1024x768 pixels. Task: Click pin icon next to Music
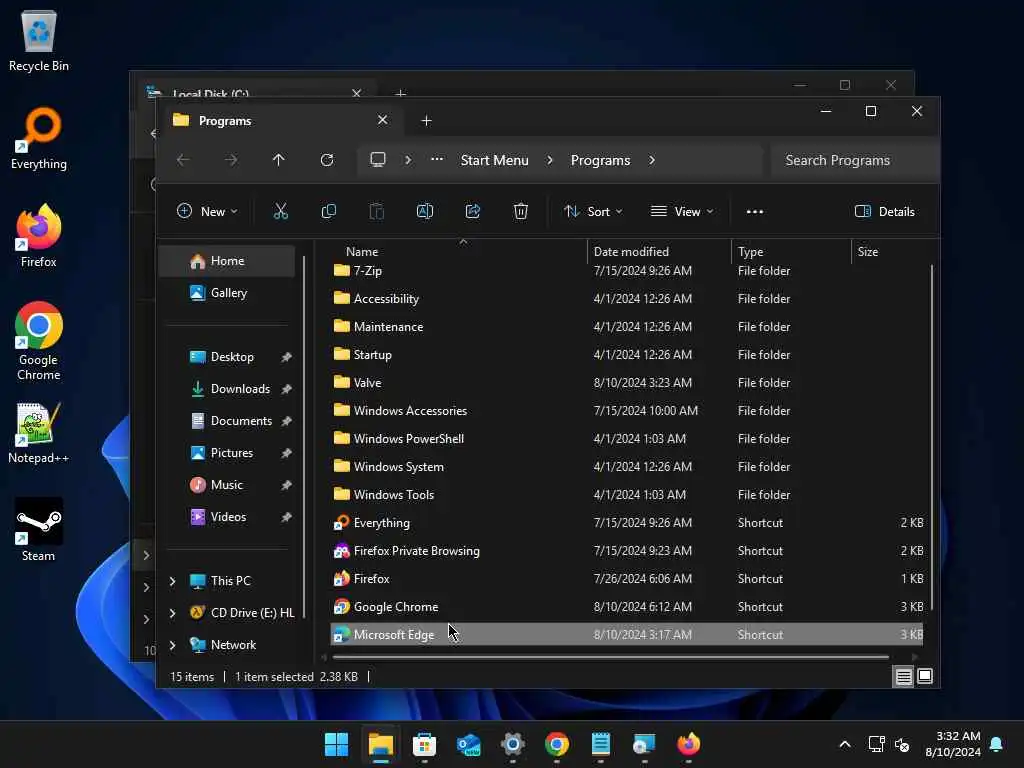[287, 485]
